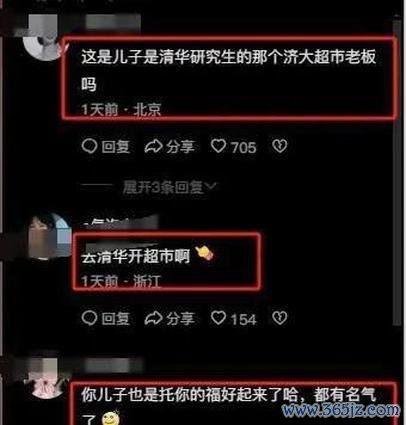Click the chevron next to 展开3条回复
This screenshot has width=406, height=425.
(211, 186)
